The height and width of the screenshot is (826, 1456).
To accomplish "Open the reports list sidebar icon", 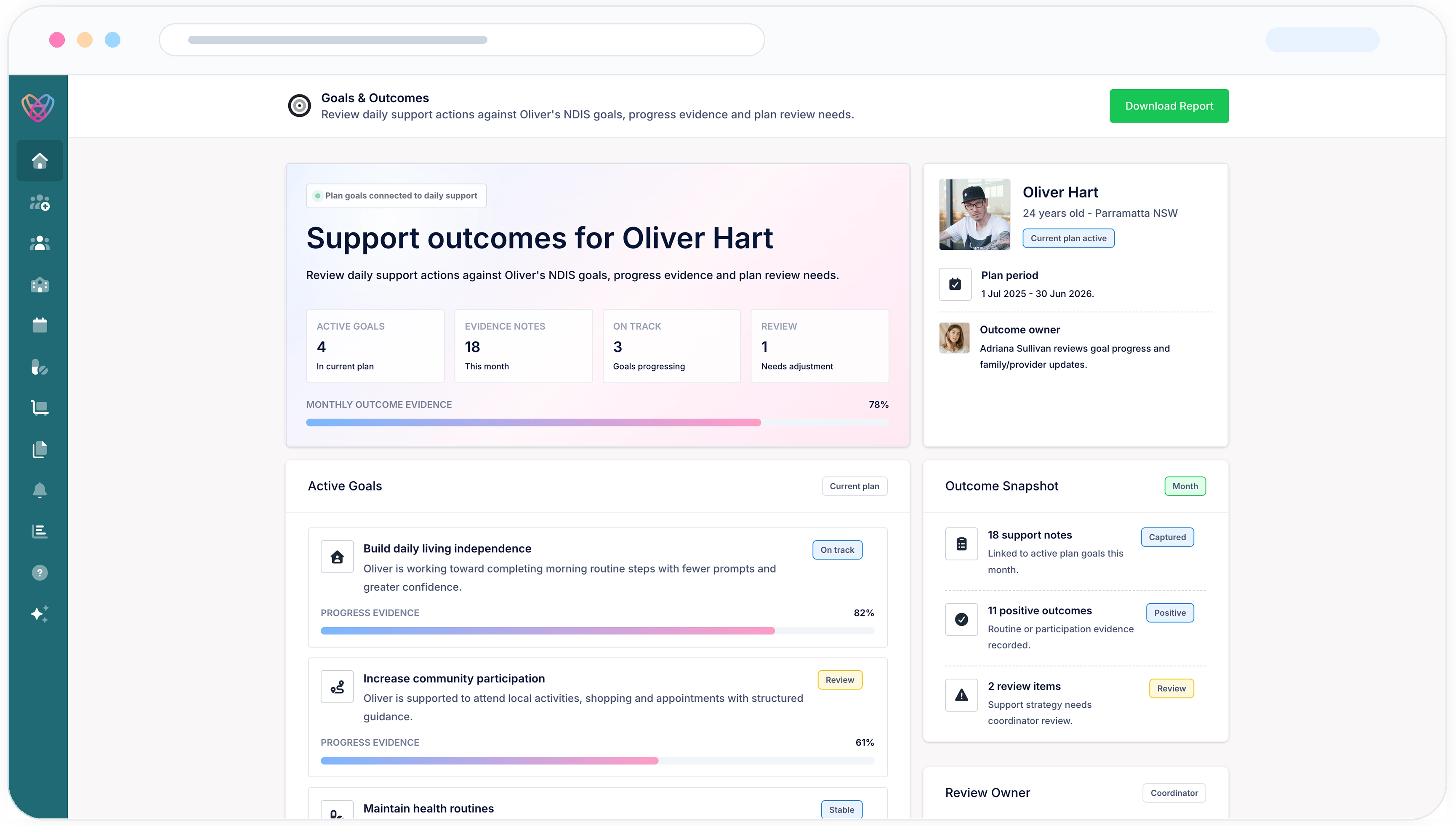I will (40, 532).
